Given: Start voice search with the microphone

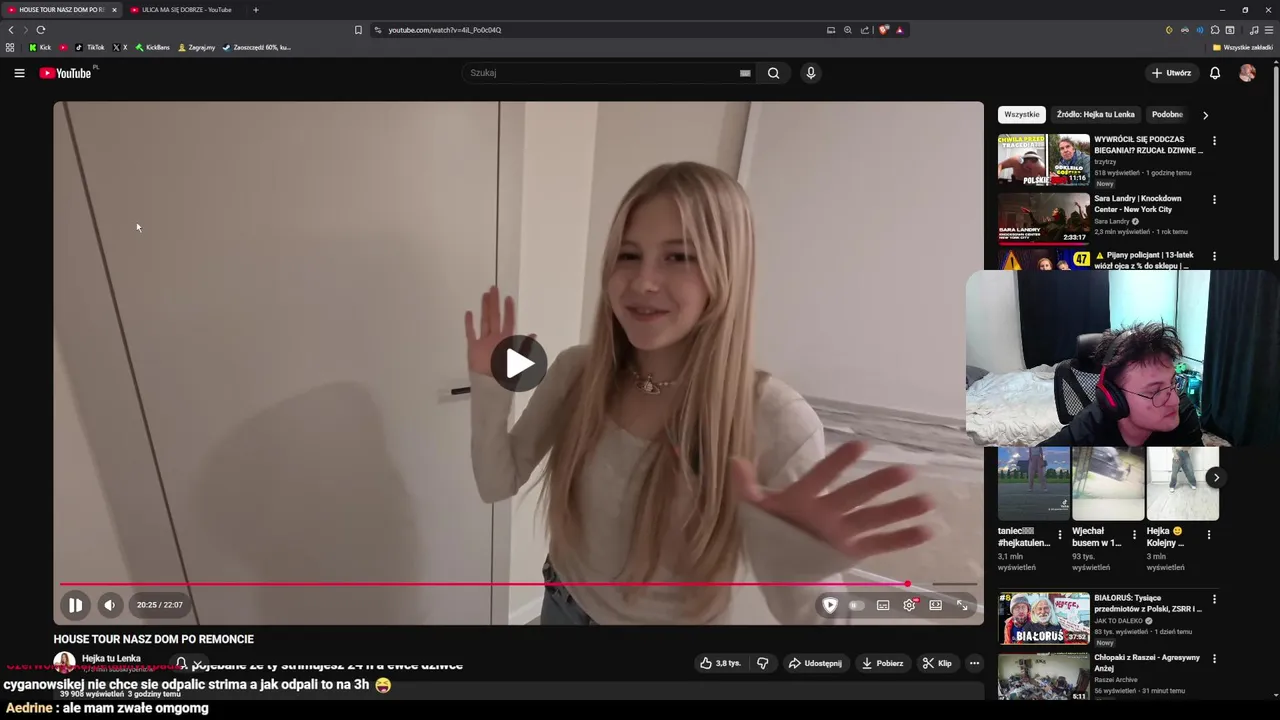Looking at the screenshot, I should (x=811, y=73).
